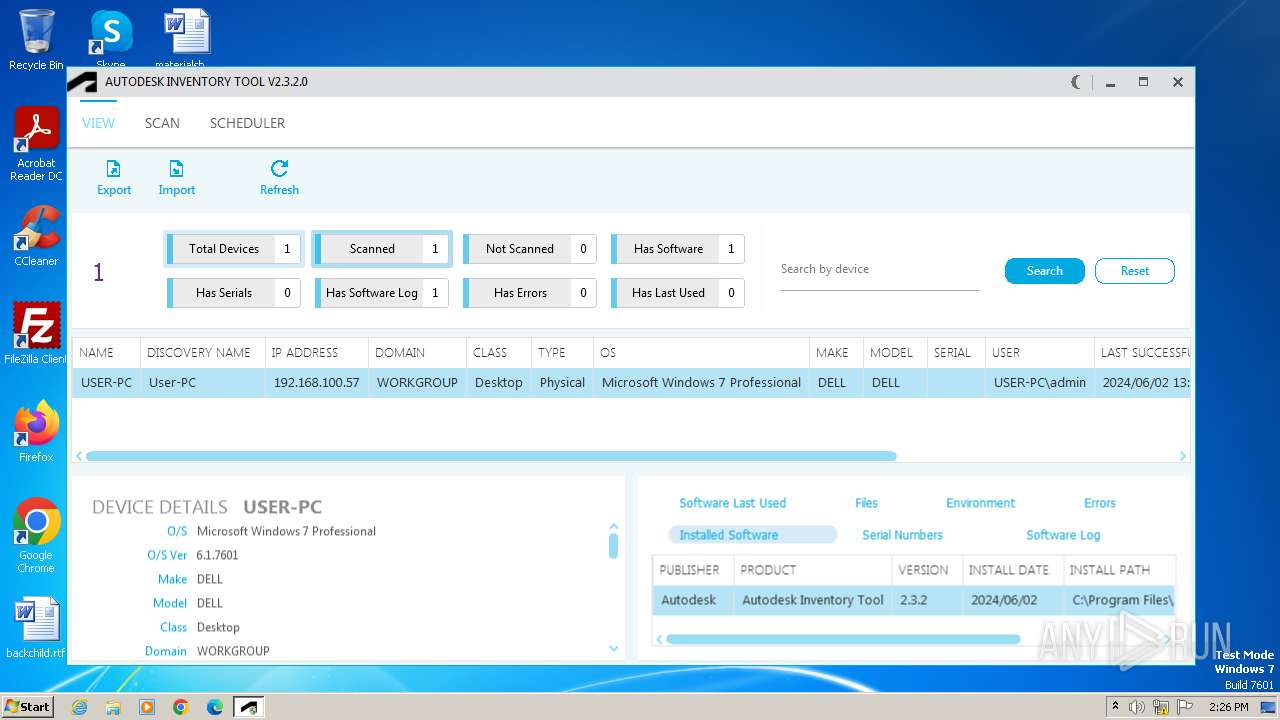1280x720 pixels.
Task: Click device table horizontal scrollbar
Action: (x=491, y=456)
